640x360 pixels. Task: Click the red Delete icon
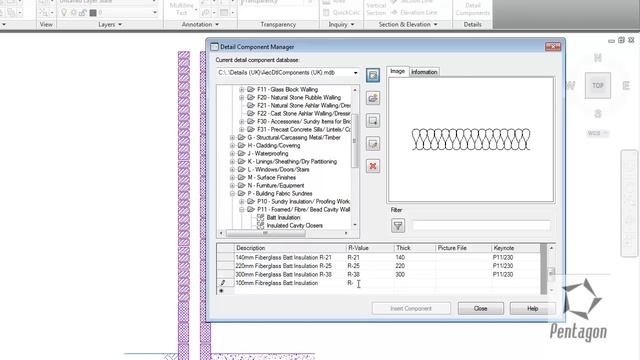(373, 166)
